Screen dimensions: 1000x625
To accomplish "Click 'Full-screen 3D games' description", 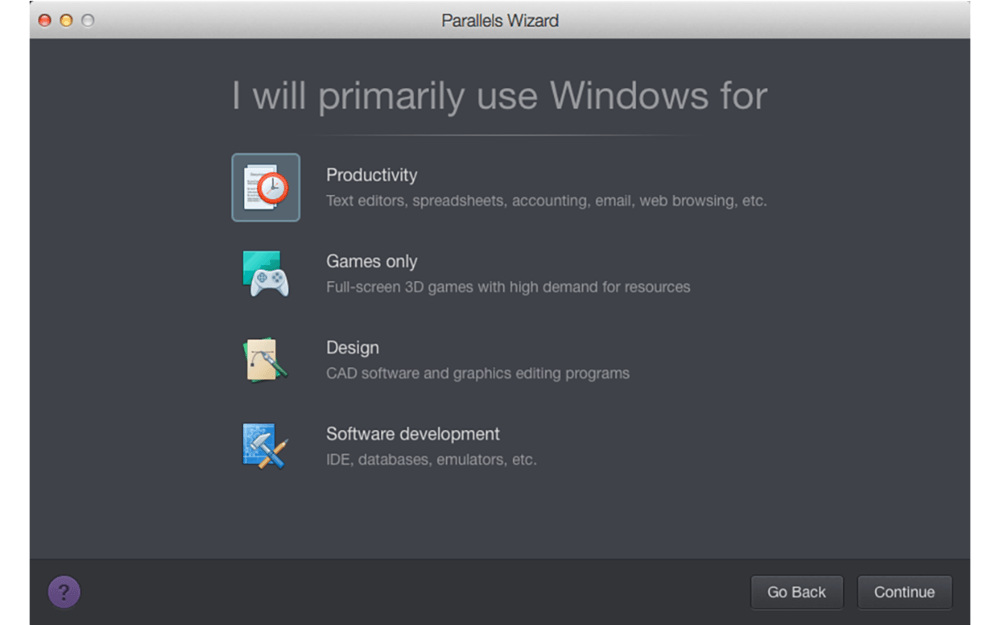I will 508,287.
